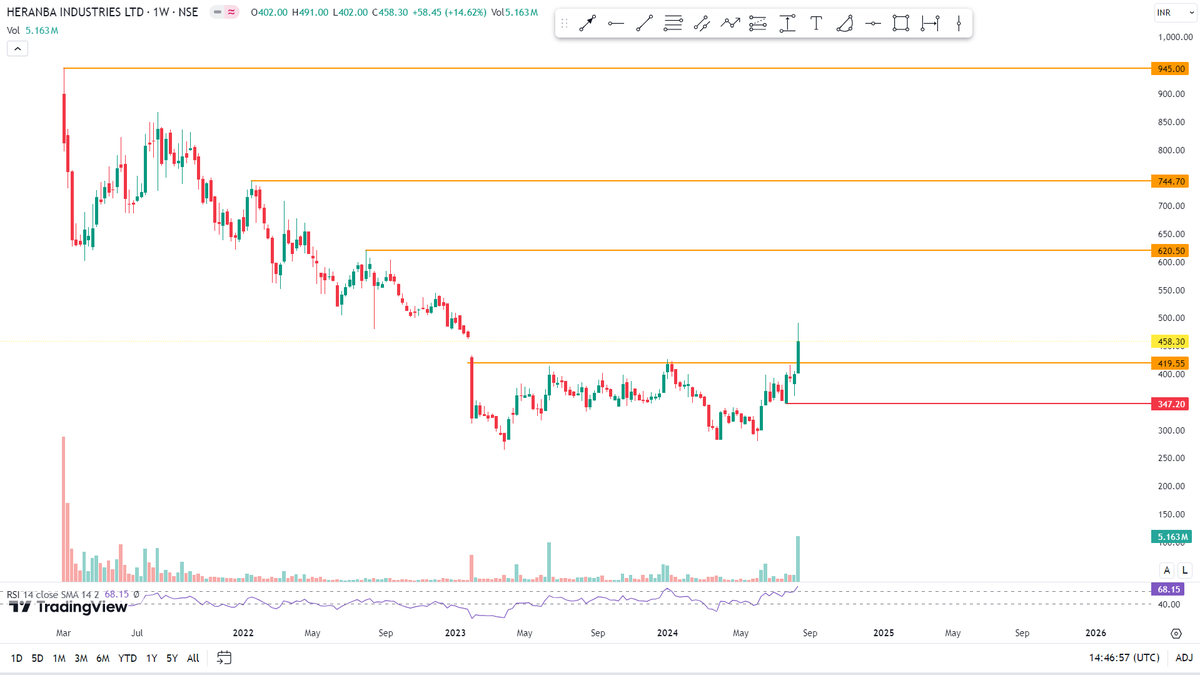Select the Date Range tool
This screenshot has width=1200, height=675.
(930, 23)
